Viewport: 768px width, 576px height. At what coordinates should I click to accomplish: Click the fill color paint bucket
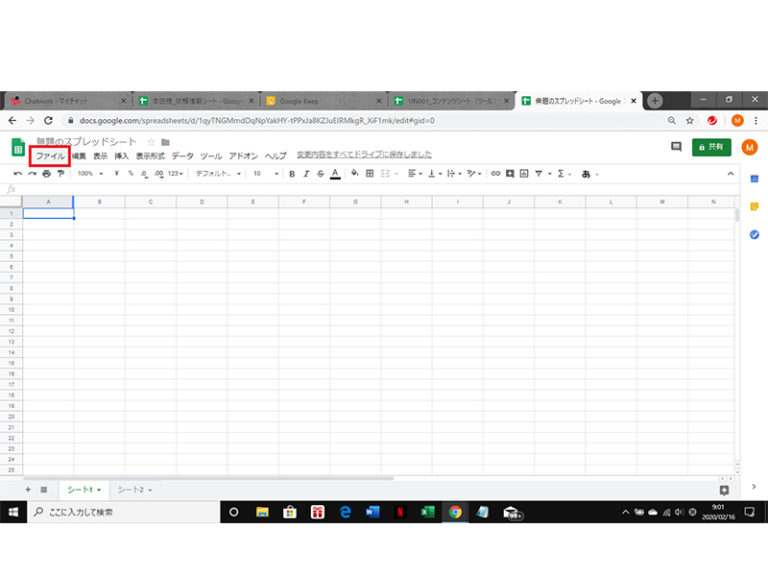pyautogui.click(x=355, y=173)
